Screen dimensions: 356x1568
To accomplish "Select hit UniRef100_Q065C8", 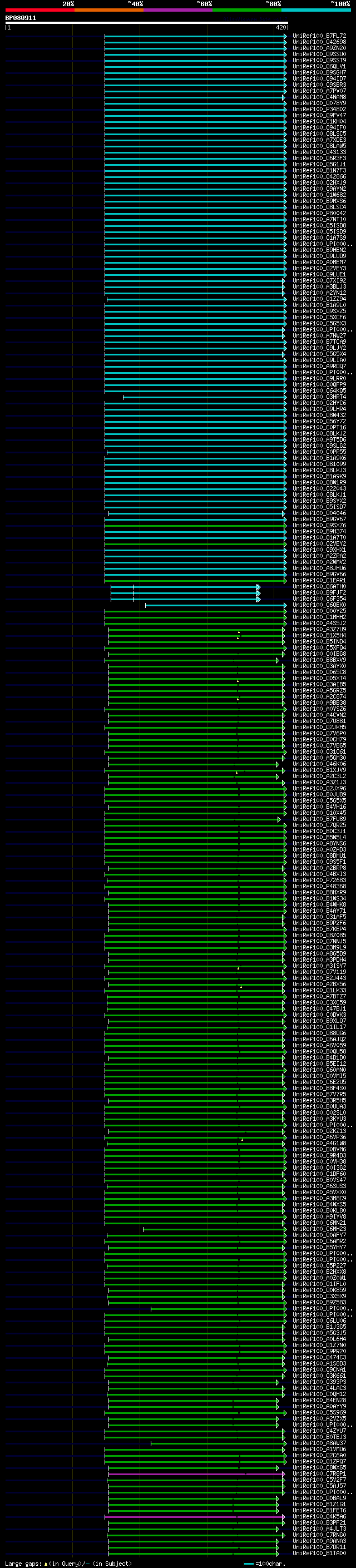I will pyautogui.click(x=319, y=672).
